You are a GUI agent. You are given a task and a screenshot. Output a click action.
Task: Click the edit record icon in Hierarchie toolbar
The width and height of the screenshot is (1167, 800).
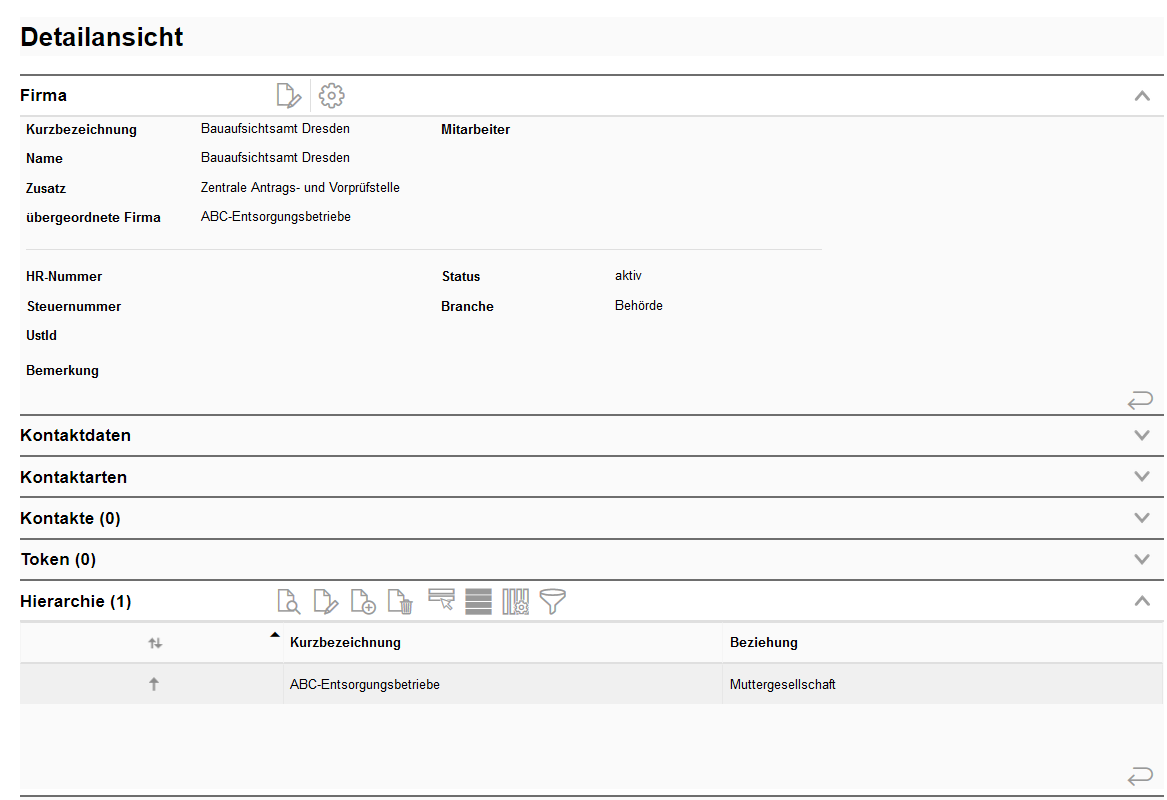326,602
